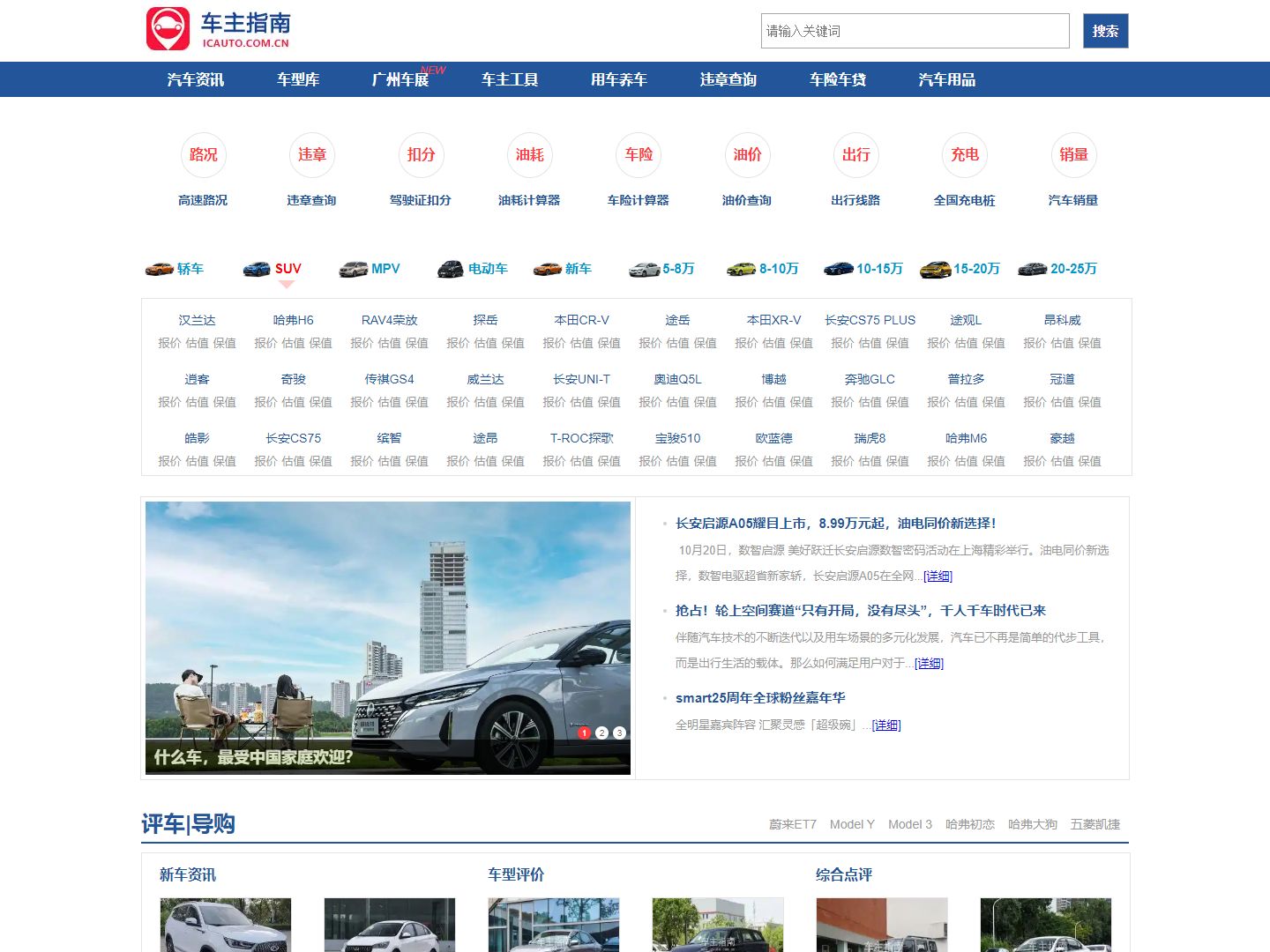This screenshot has height=952, width=1270.
Task: Open the 出行 travel routes icon
Action: click(x=855, y=155)
